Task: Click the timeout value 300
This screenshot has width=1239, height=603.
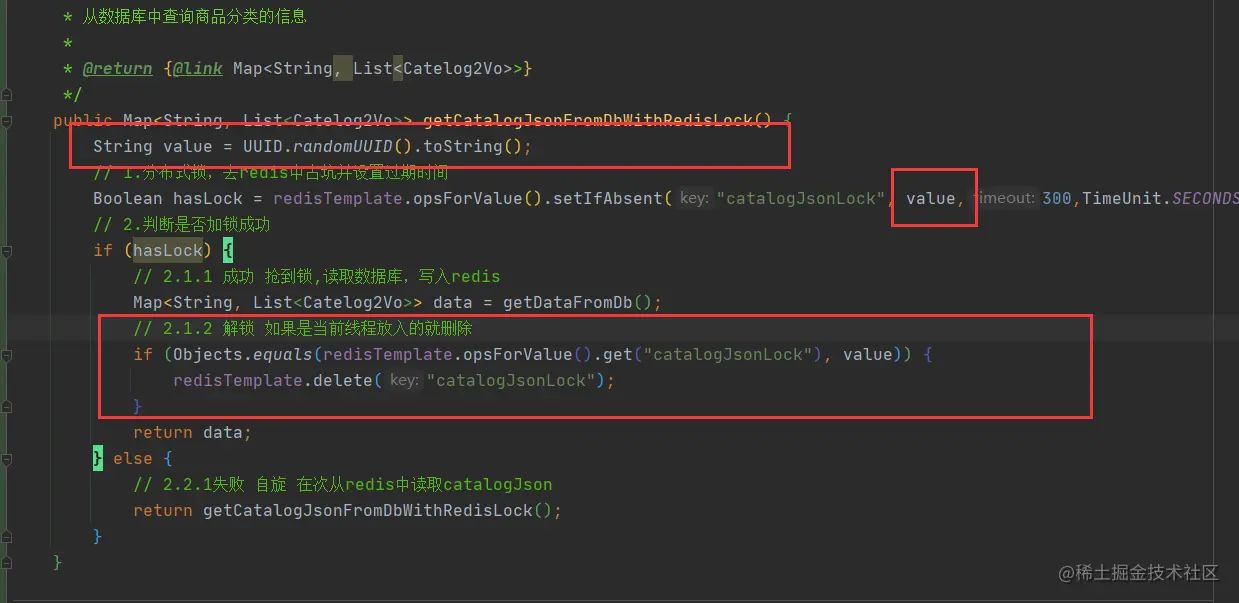Action: pyautogui.click(x=1057, y=198)
